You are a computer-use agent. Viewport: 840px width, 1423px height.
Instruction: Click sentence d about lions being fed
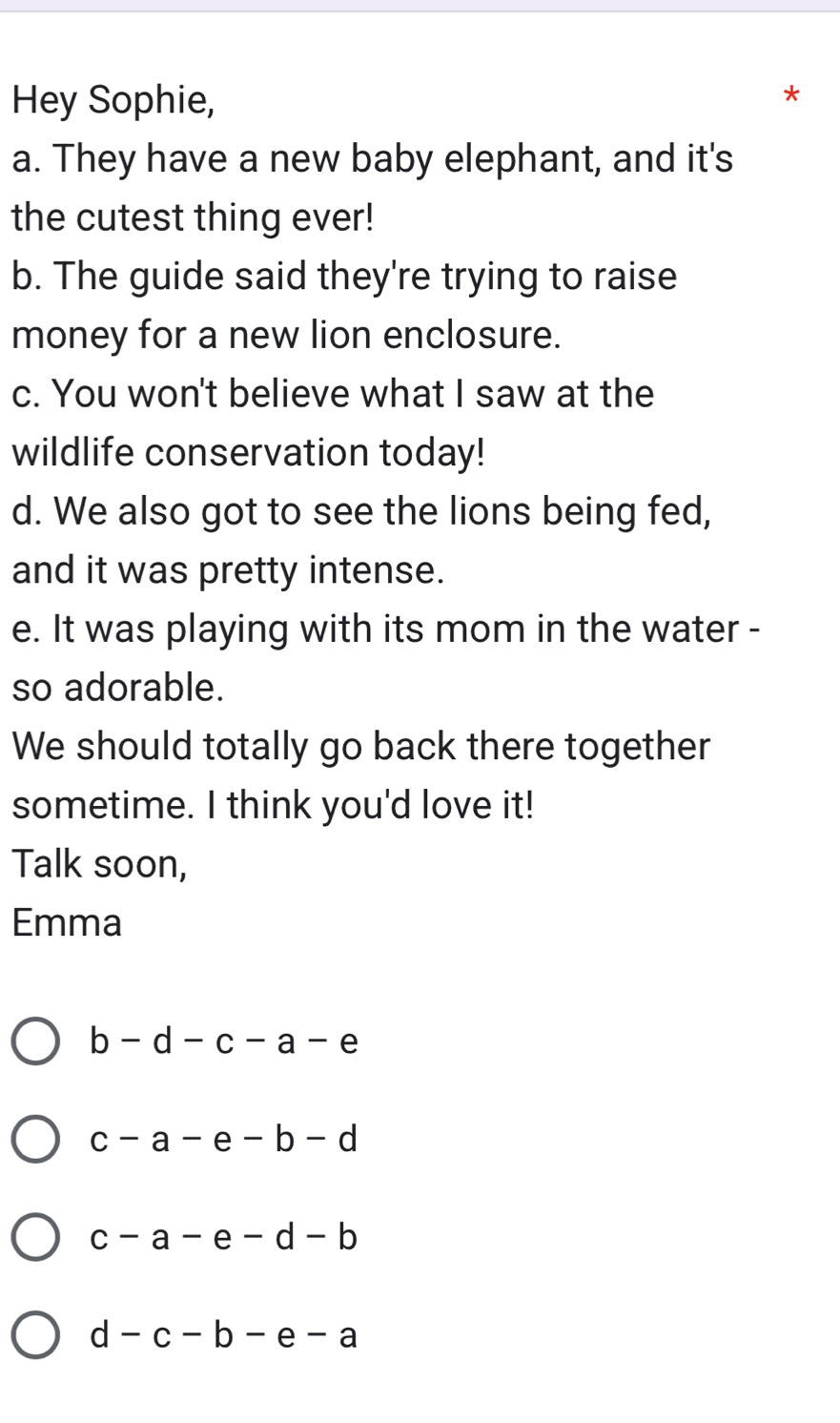click(x=362, y=511)
